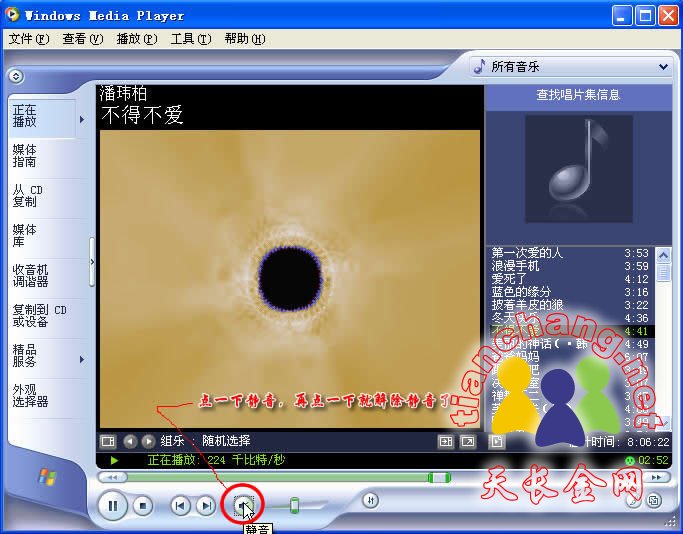
Task: Click the visualization display area
Action: point(290,279)
